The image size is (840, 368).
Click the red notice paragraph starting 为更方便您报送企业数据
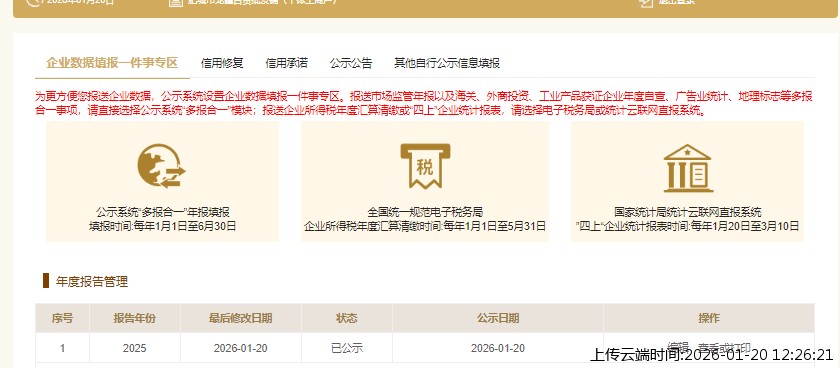[x=423, y=104]
